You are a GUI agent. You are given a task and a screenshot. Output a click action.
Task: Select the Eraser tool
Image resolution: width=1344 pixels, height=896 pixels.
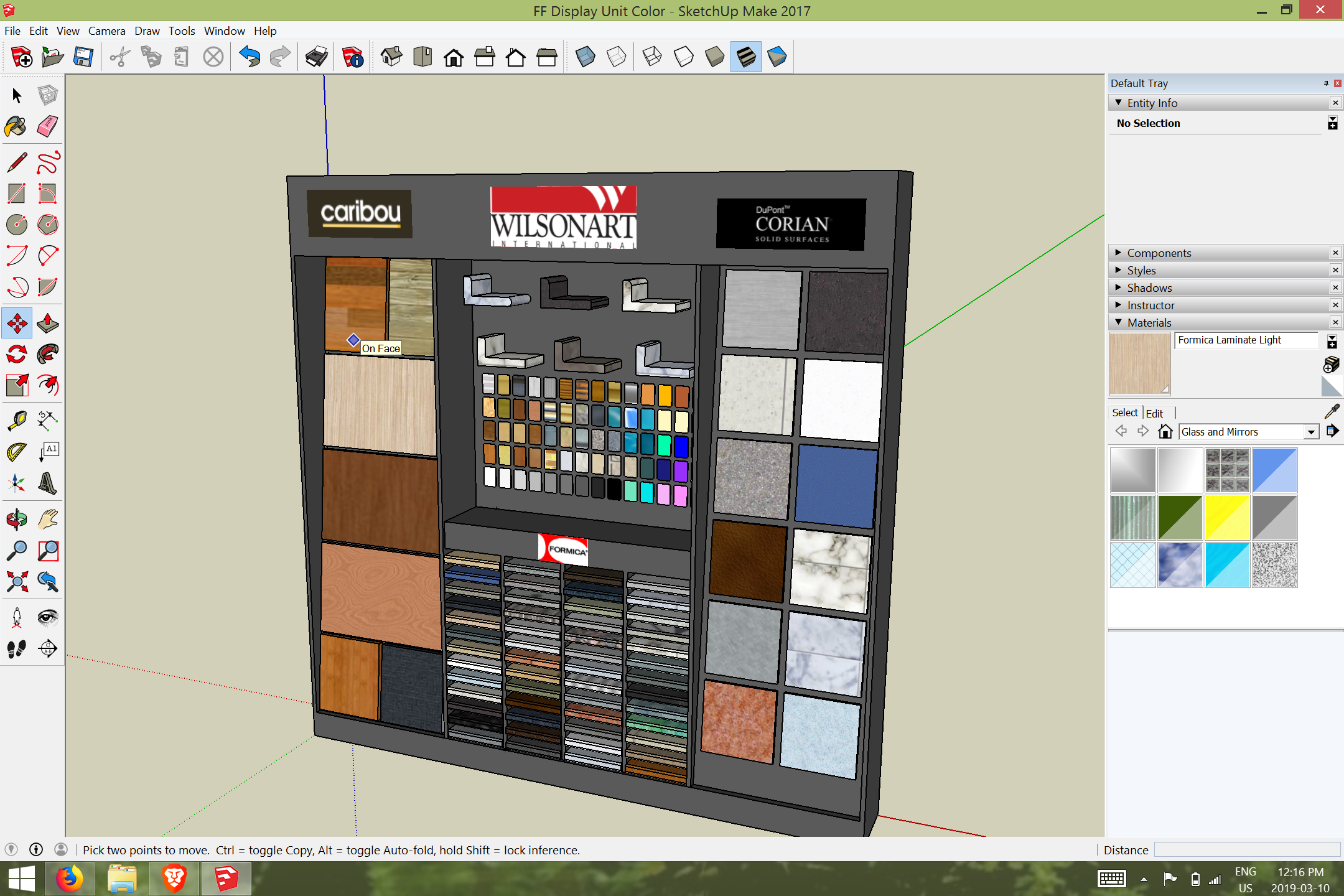(x=47, y=127)
